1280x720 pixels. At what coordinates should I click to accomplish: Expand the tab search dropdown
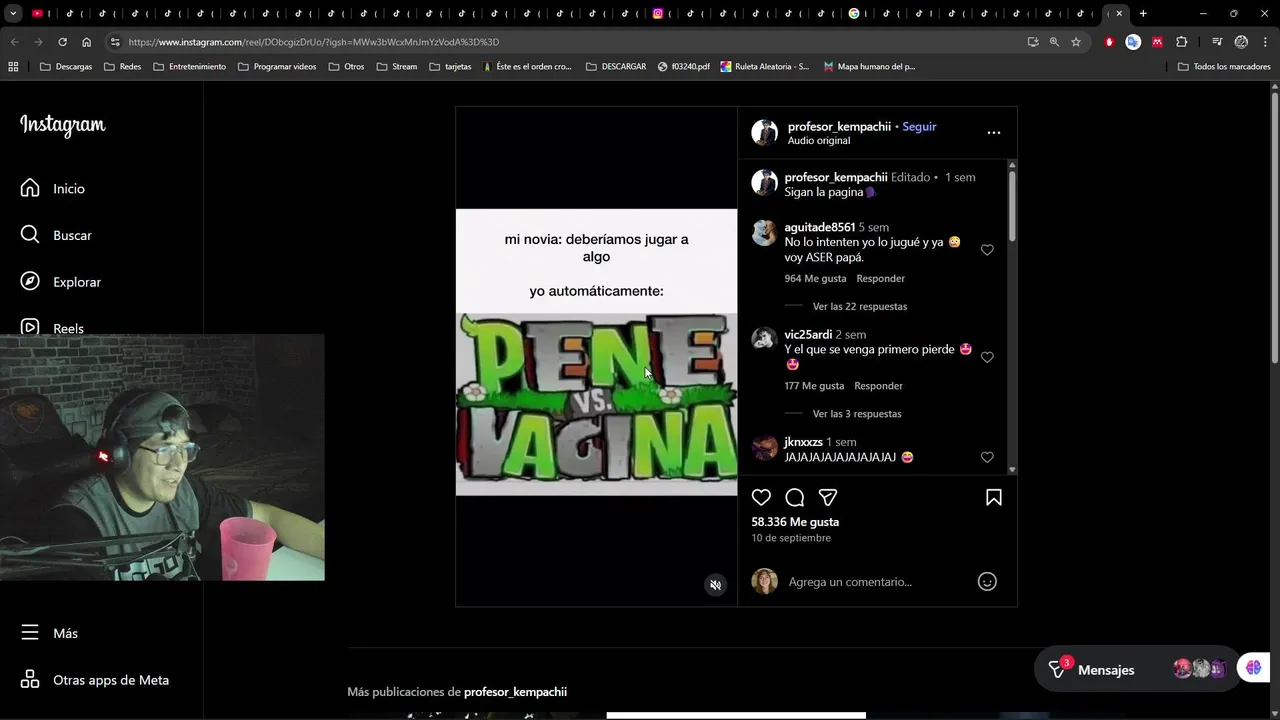(x=13, y=13)
